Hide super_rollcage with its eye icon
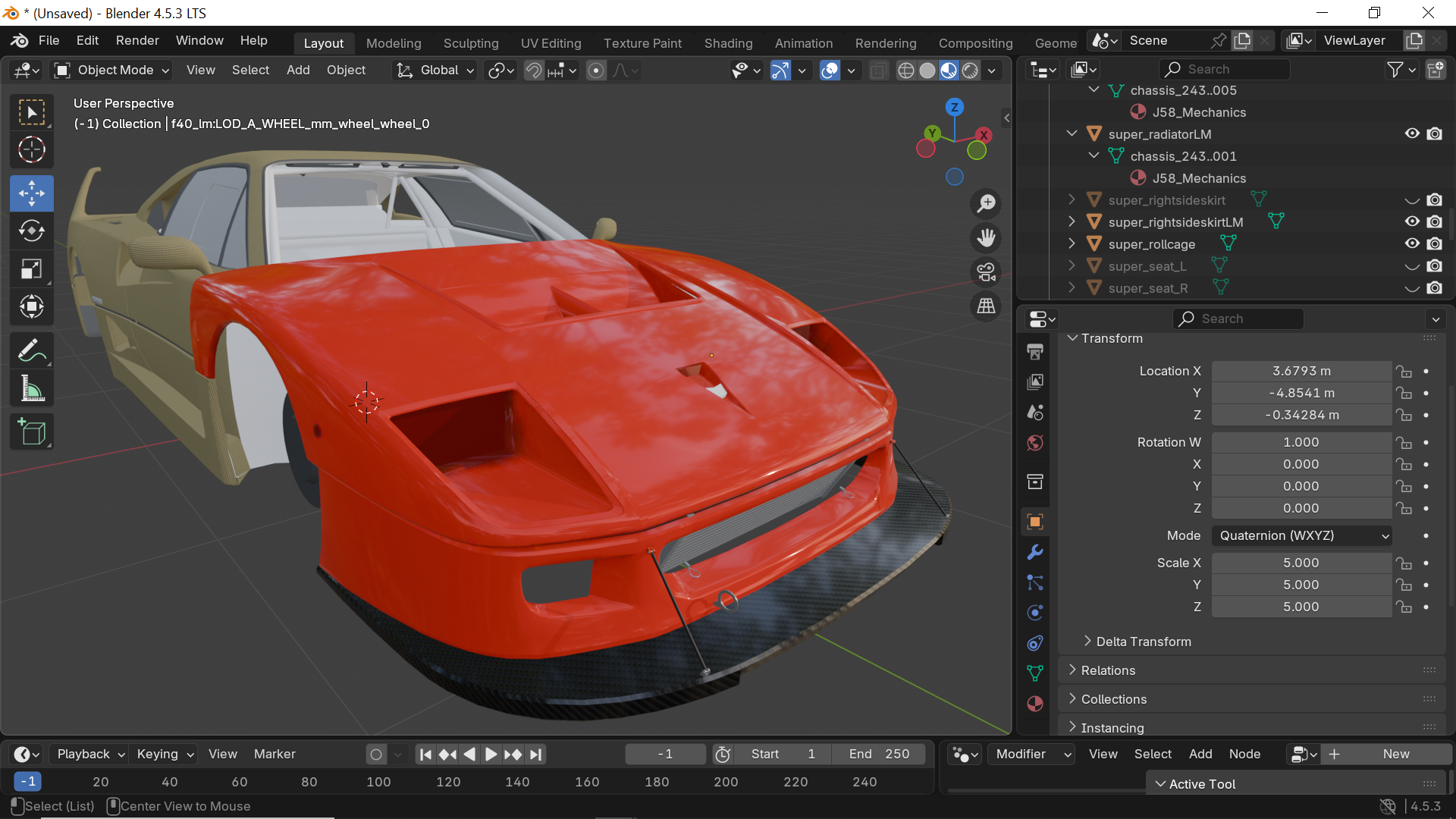 (1411, 243)
